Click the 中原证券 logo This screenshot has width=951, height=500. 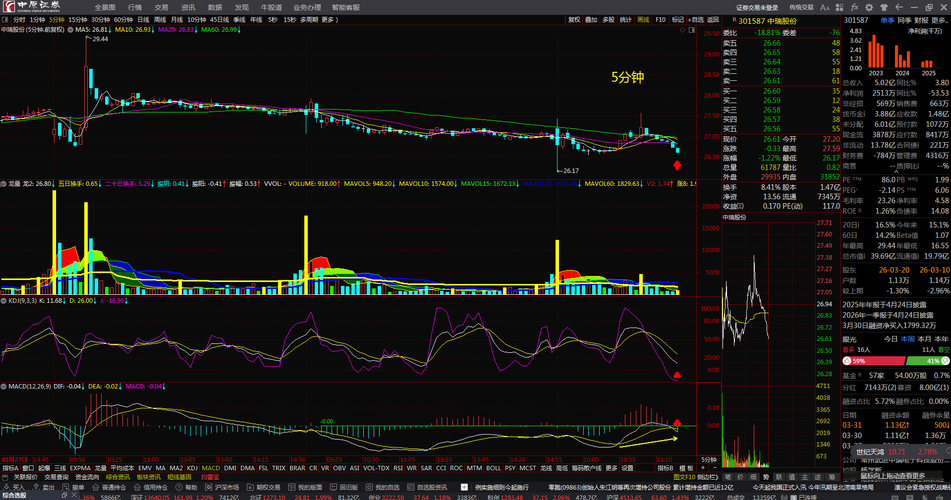[x=32, y=7]
